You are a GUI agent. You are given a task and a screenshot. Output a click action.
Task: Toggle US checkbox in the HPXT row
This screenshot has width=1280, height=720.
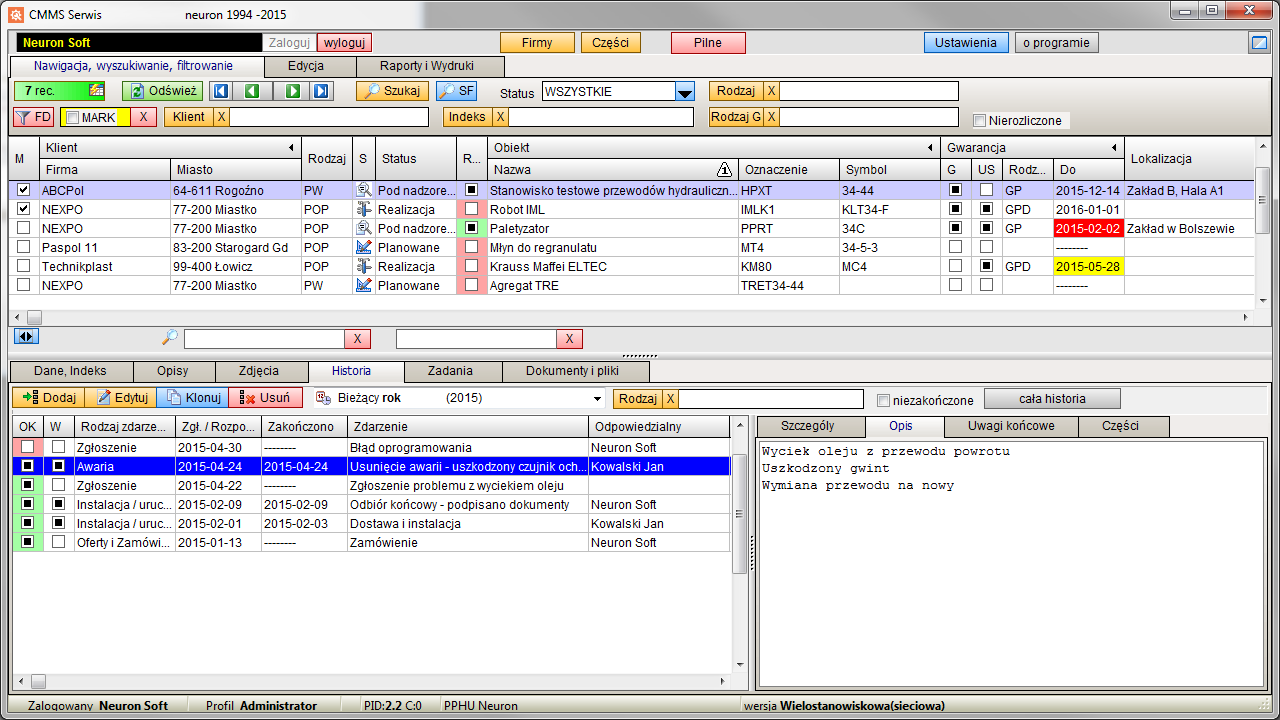tap(987, 190)
